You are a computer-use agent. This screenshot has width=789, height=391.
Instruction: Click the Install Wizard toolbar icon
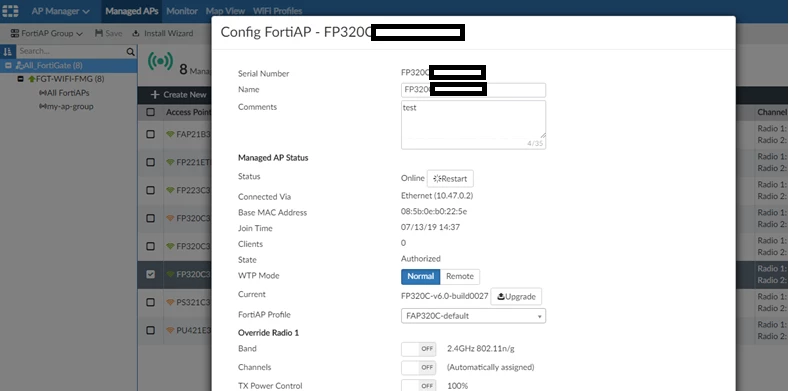coord(135,34)
